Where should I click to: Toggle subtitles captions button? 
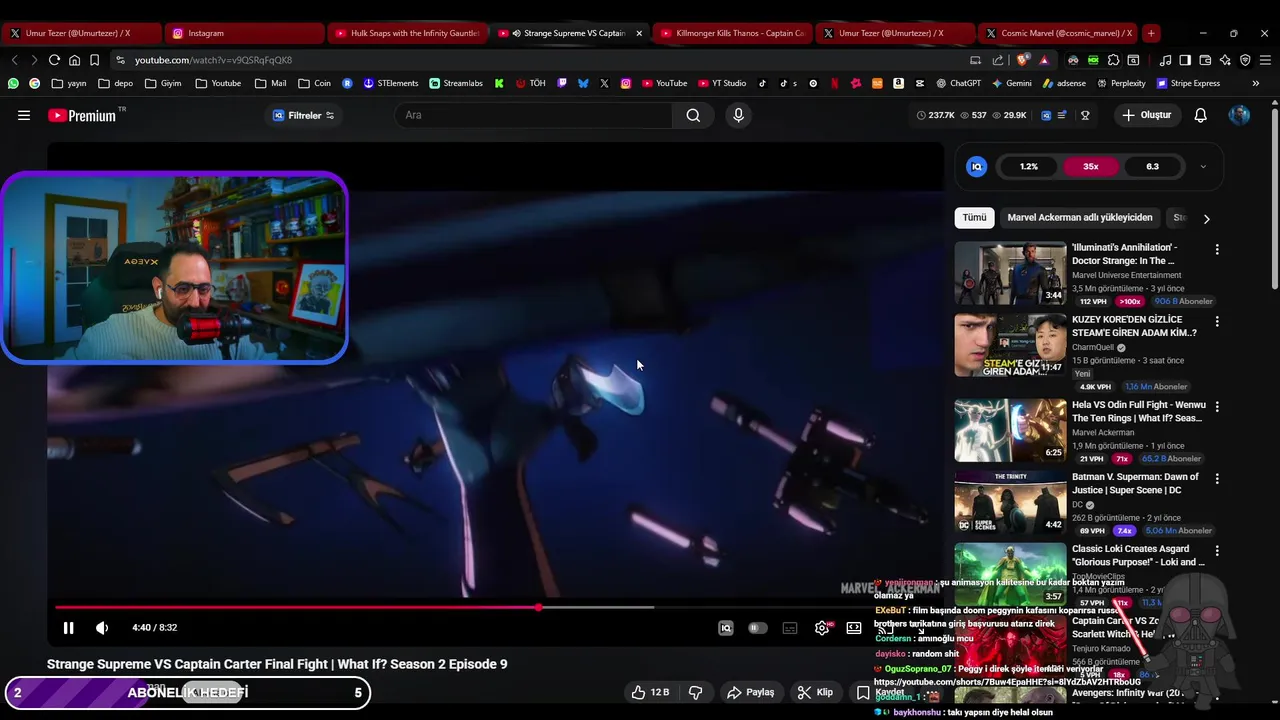pyautogui.click(x=790, y=628)
